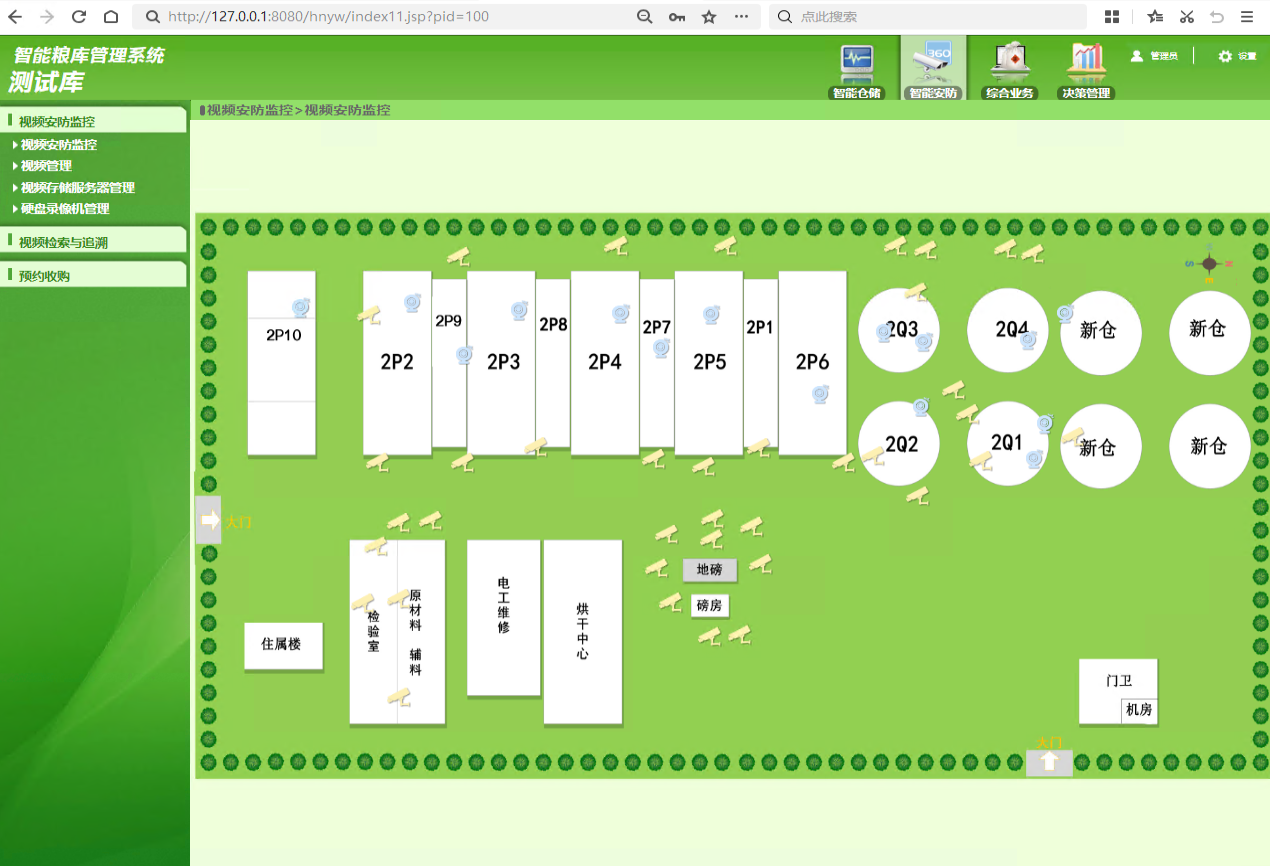Viewport: 1270px width, 866px height.
Task: Select the 2Q2 round silo
Action: 899,444
